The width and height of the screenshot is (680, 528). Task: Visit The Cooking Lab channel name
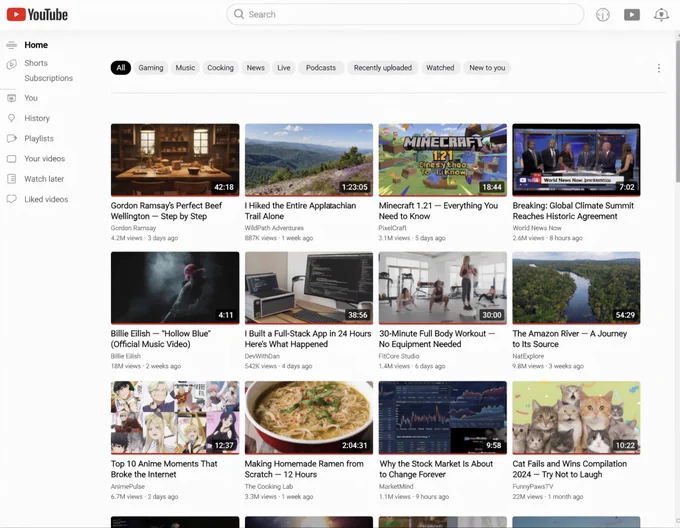(x=269, y=486)
